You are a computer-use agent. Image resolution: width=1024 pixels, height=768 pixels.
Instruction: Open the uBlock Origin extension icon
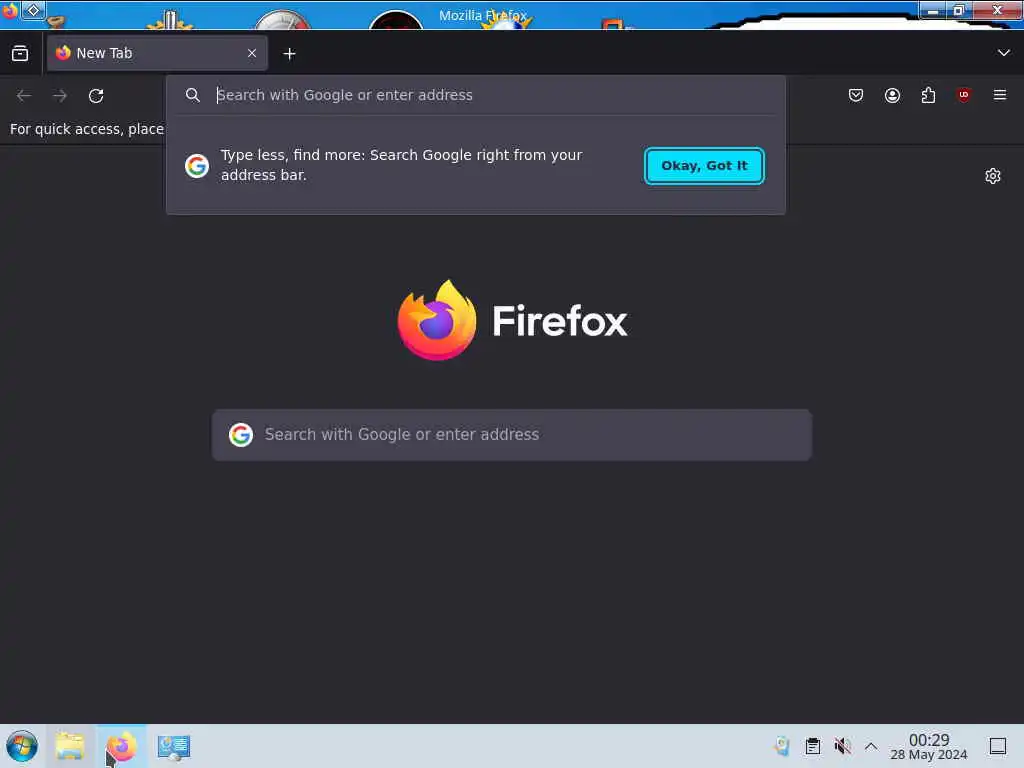click(x=964, y=95)
